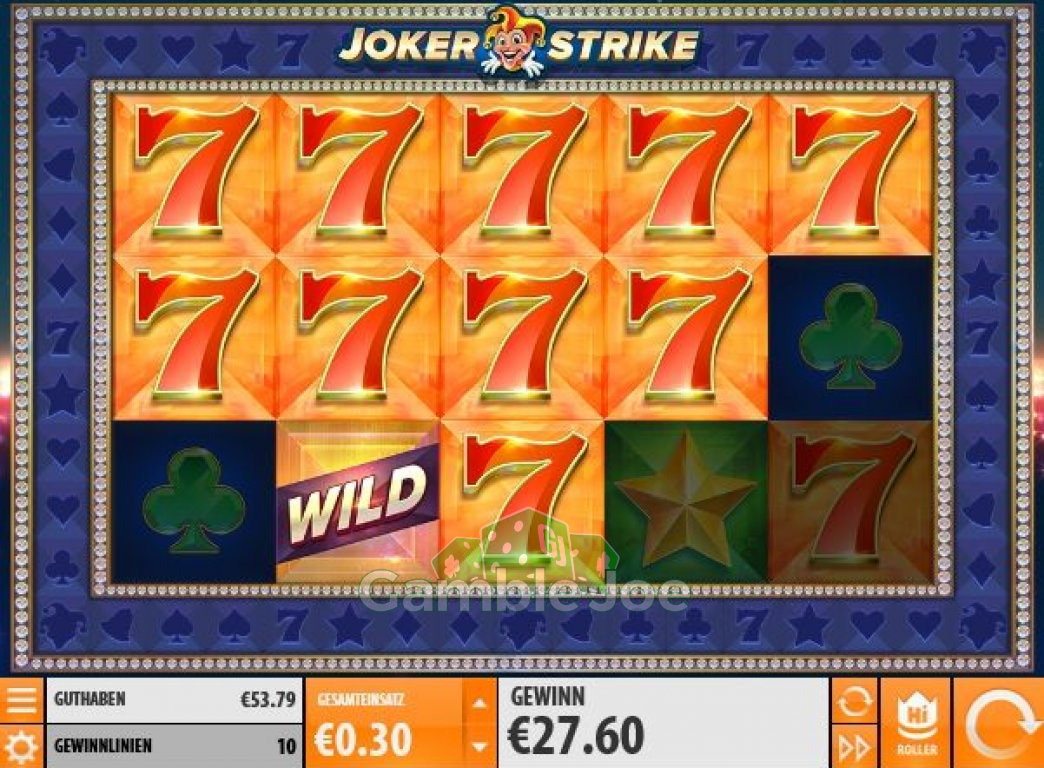Click the dimmed seven in bottom-right reel

[850, 502]
